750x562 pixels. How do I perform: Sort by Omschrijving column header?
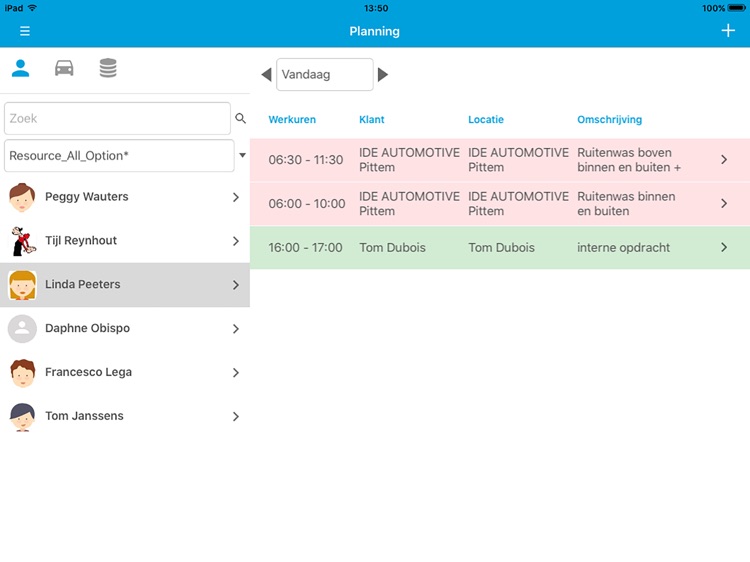click(x=610, y=120)
